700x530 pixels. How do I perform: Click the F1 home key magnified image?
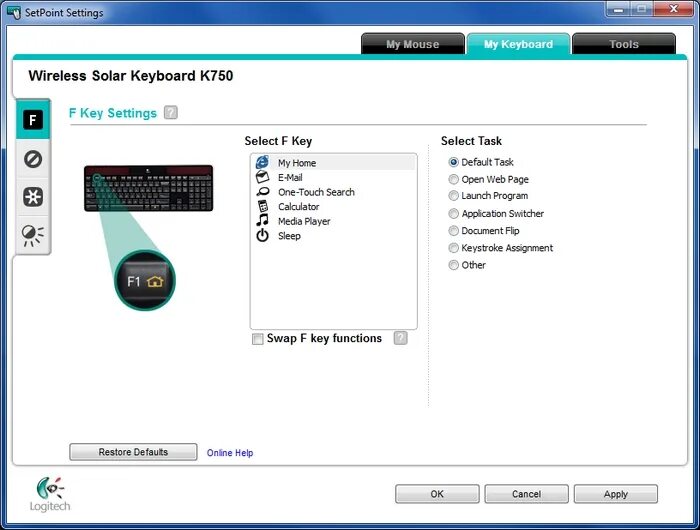[145, 281]
